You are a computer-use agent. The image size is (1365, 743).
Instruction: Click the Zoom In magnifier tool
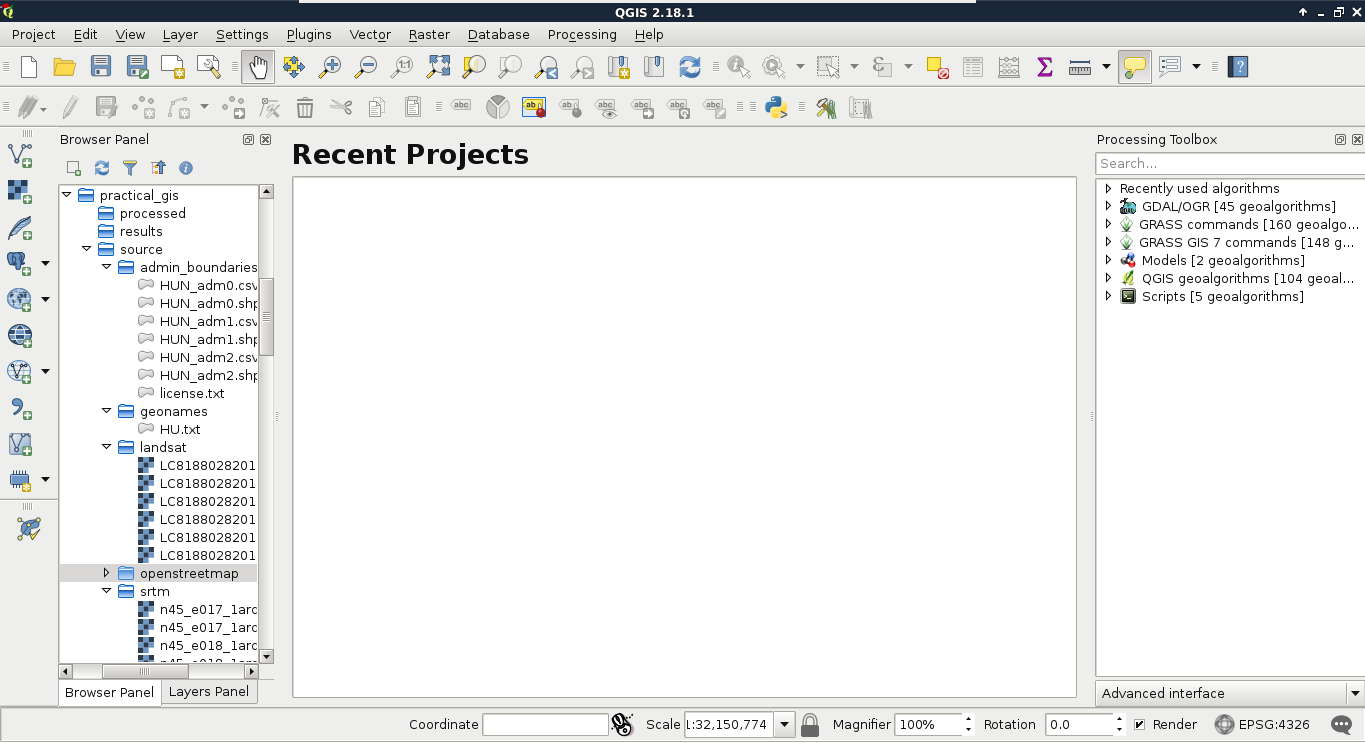pos(330,67)
